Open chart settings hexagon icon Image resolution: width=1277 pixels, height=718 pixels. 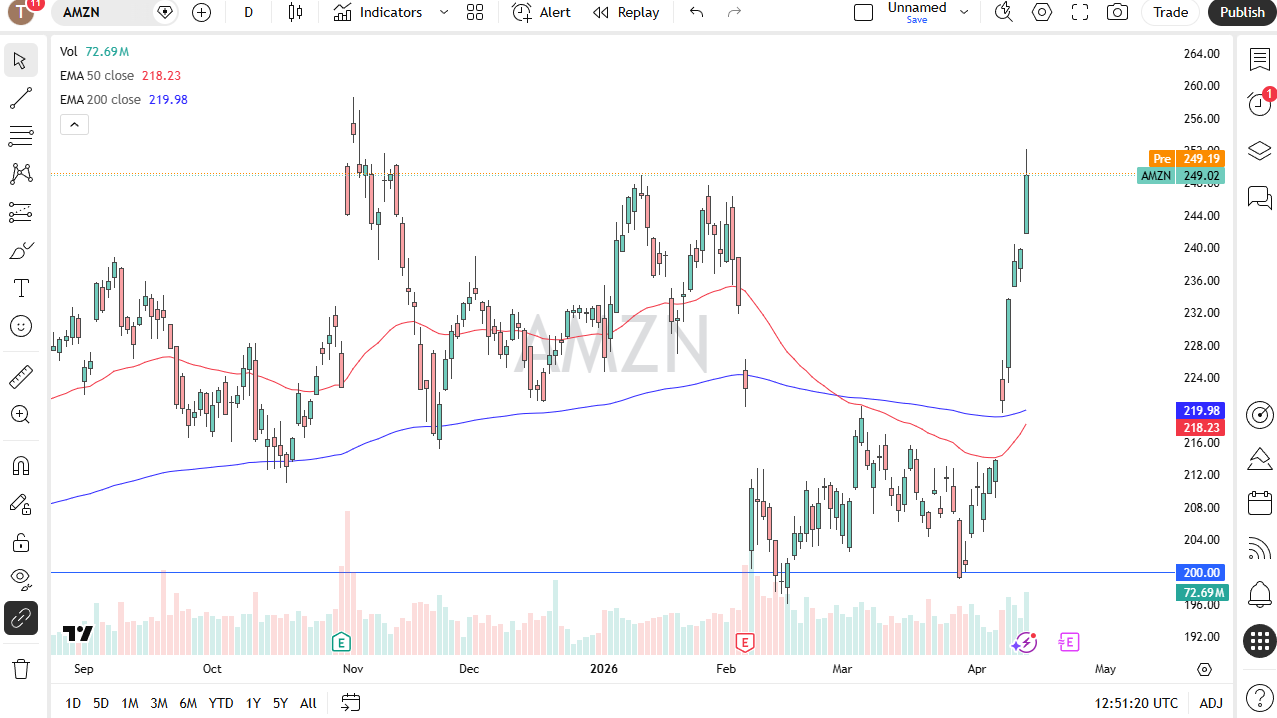coord(1042,12)
